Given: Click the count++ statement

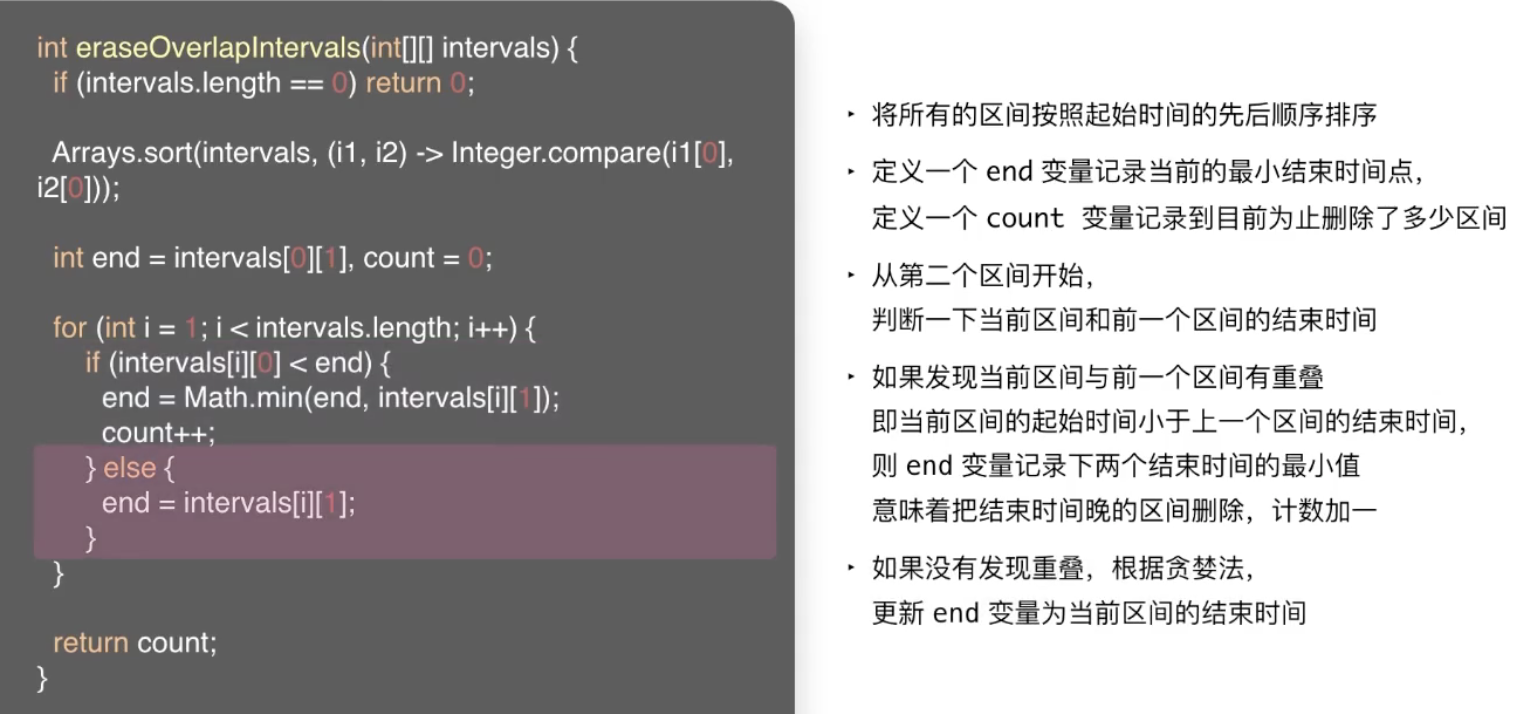Looking at the screenshot, I should click(x=158, y=433).
